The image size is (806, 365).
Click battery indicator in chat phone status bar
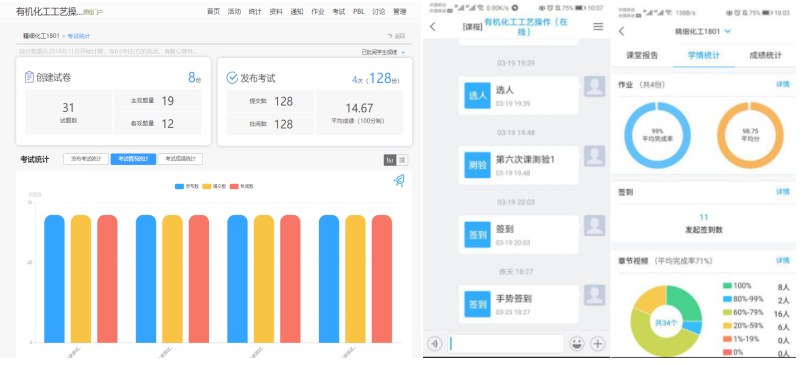pyautogui.click(x=580, y=8)
